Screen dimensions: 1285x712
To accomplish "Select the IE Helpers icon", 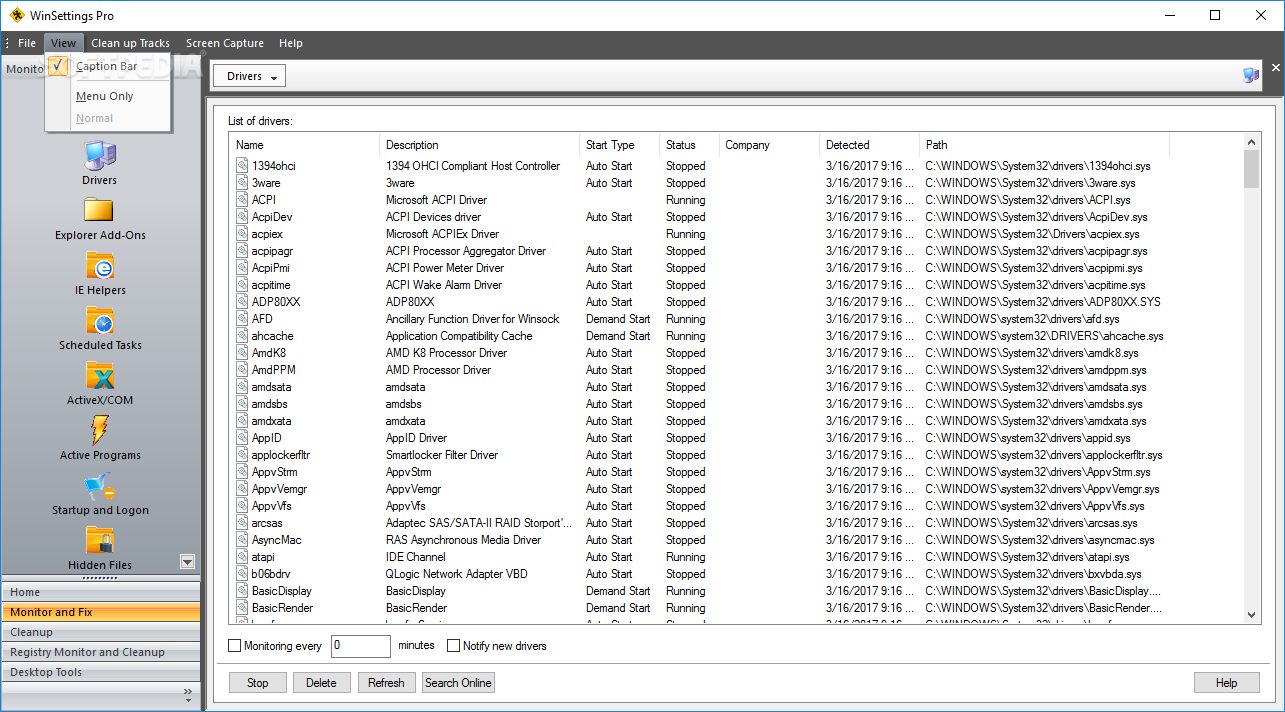I will point(100,265).
